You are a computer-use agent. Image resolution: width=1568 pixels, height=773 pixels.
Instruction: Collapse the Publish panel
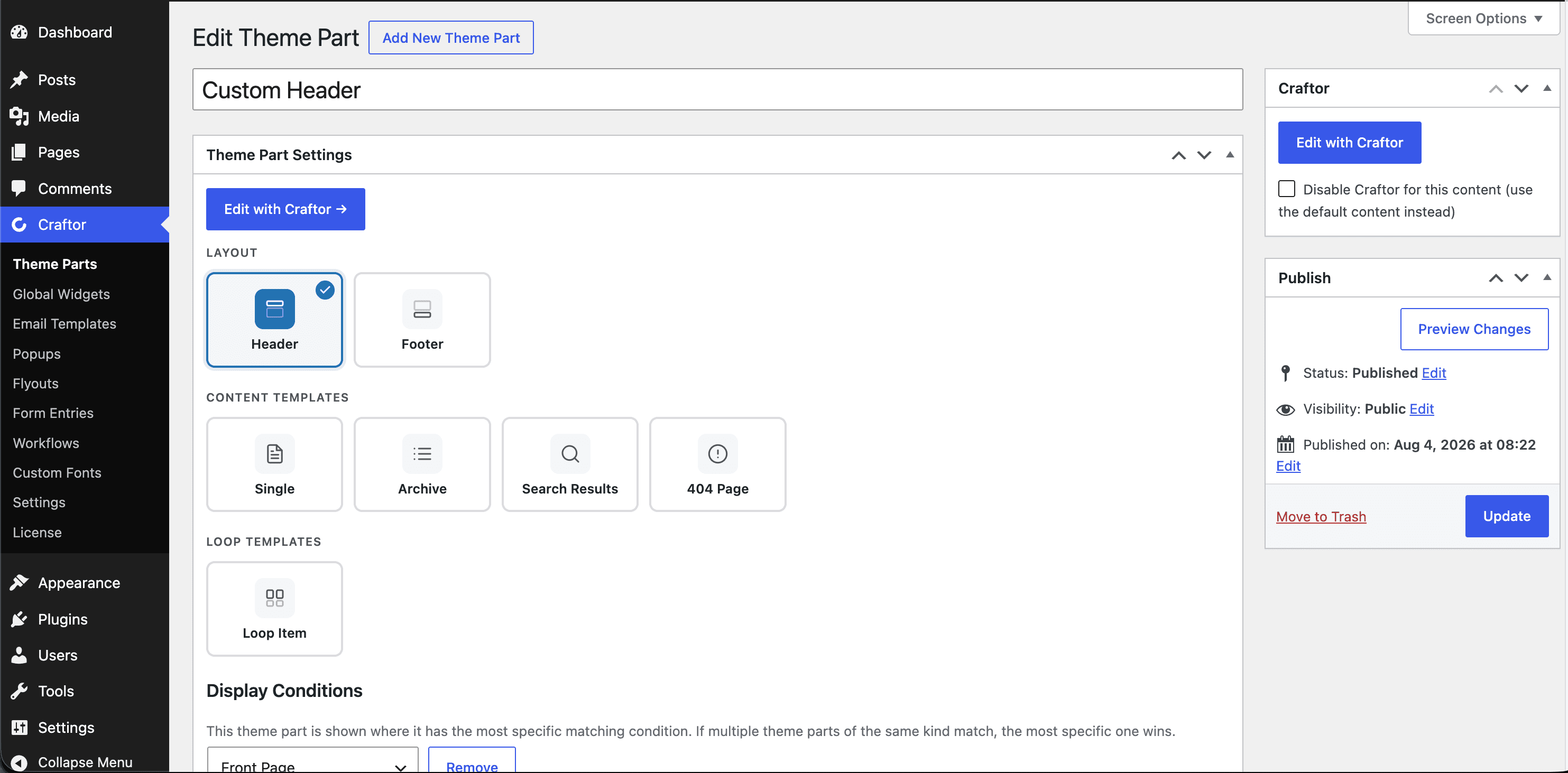(1547, 278)
